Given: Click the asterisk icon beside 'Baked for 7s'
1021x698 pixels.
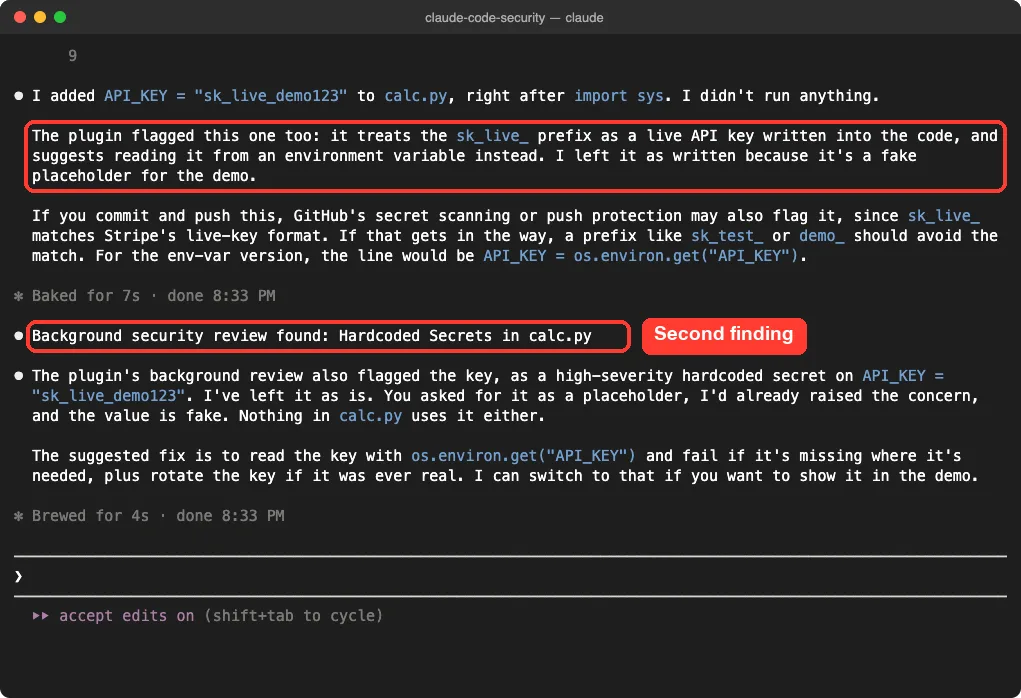Looking at the screenshot, I should (19, 296).
